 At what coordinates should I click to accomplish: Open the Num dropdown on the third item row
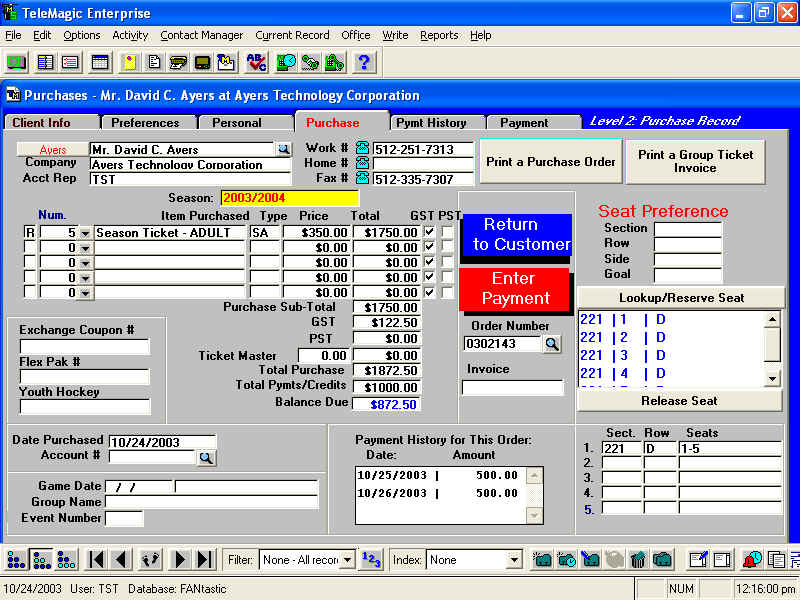(x=85, y=263)
